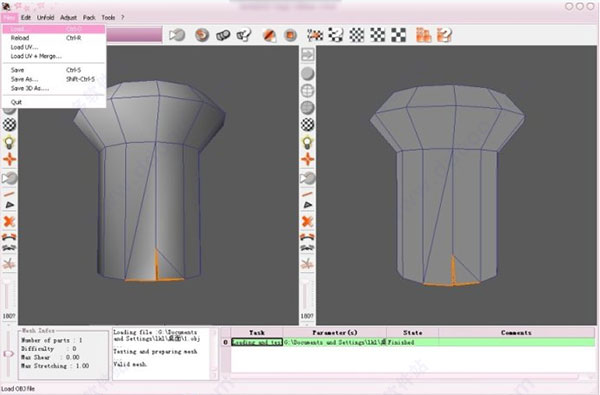Select orange edge line in right viewport toolbar

308,194
